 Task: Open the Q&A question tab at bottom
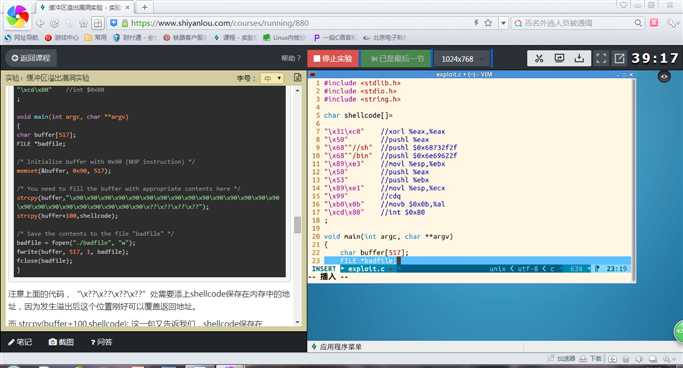click(101, 342)
